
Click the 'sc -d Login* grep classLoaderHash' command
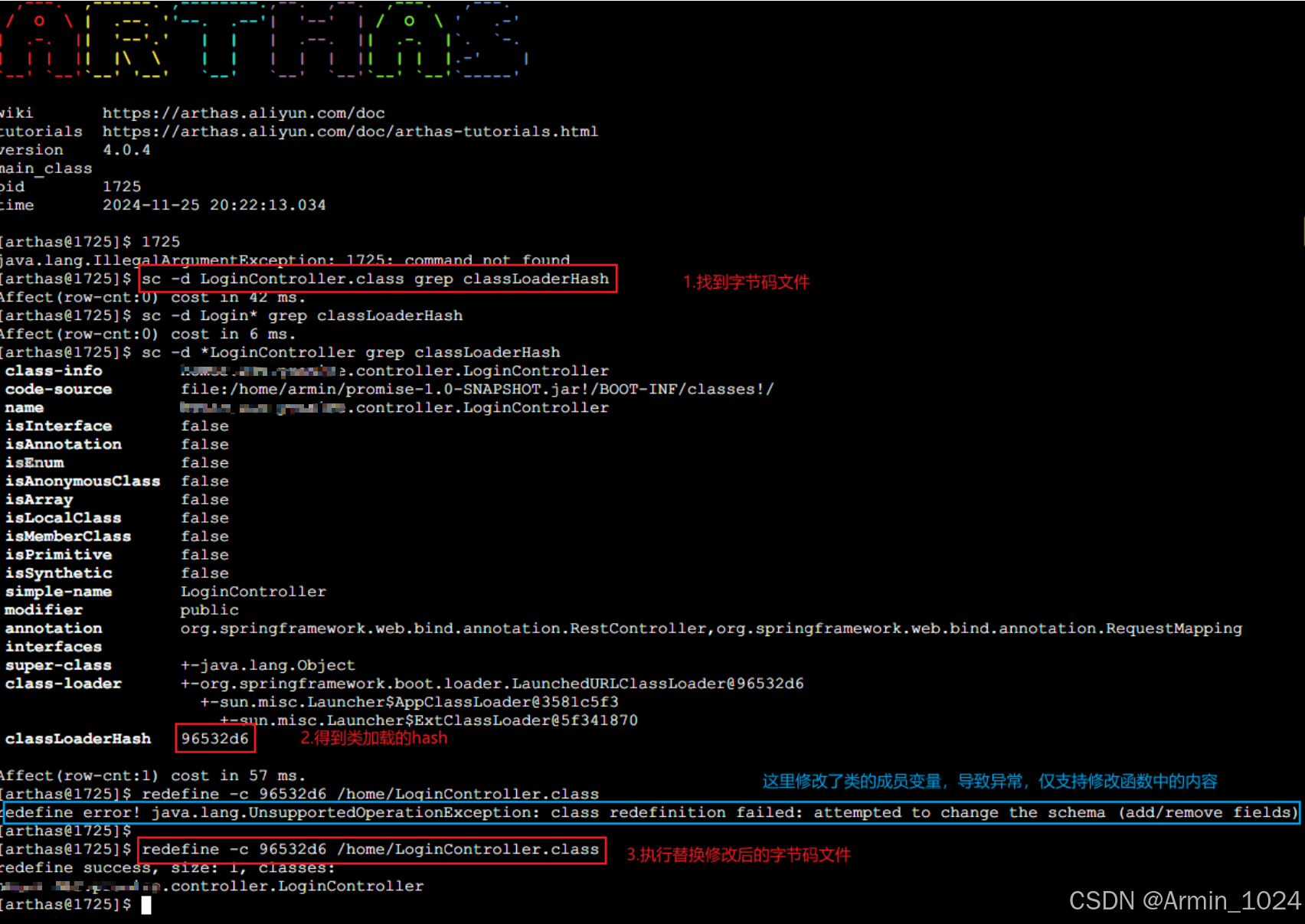coord(302,315)
